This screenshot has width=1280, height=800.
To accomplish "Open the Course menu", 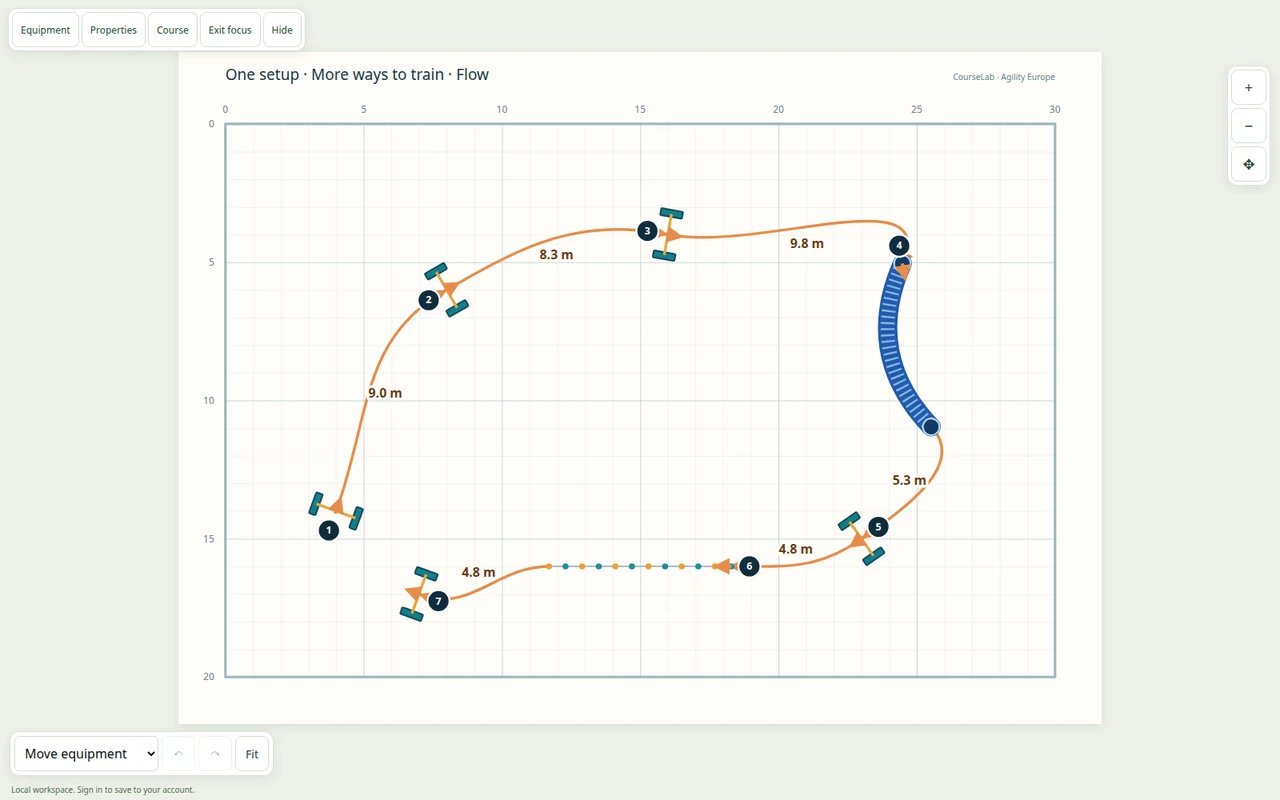I will 172,30.
